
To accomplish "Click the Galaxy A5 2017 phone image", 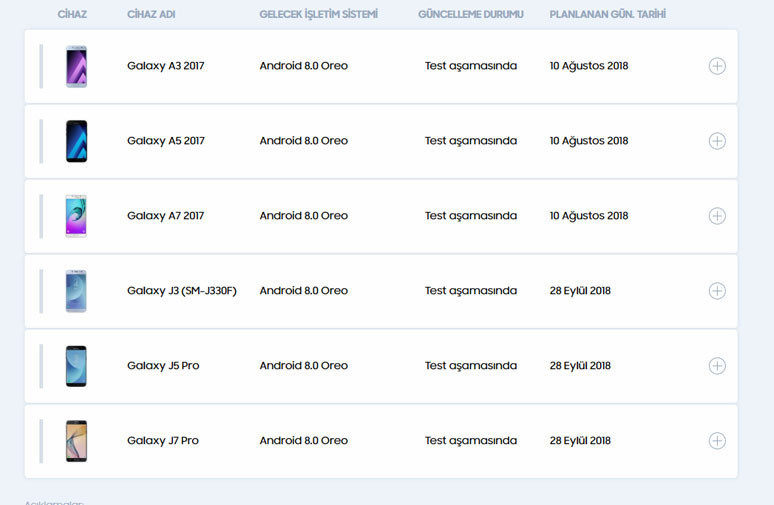I will (76, 141).
